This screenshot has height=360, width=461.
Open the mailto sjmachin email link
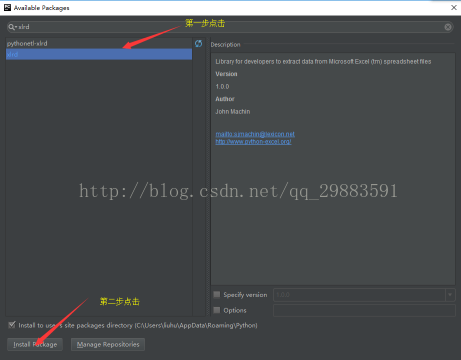(255, 134)
